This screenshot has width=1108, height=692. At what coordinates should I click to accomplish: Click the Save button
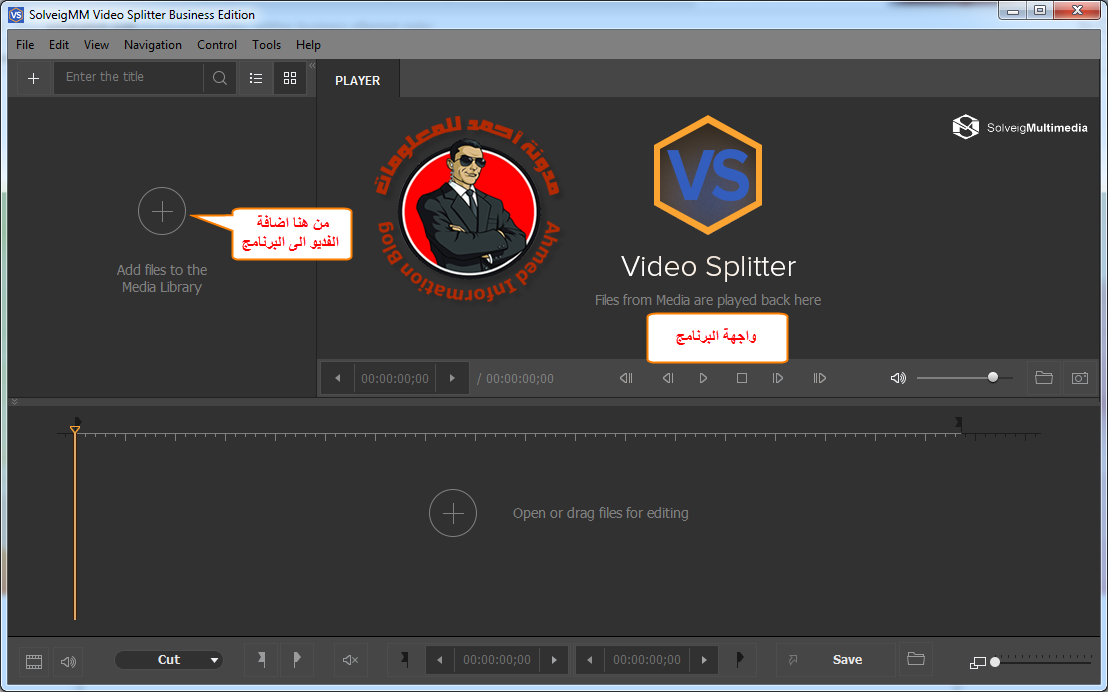[x=847, y=659]
